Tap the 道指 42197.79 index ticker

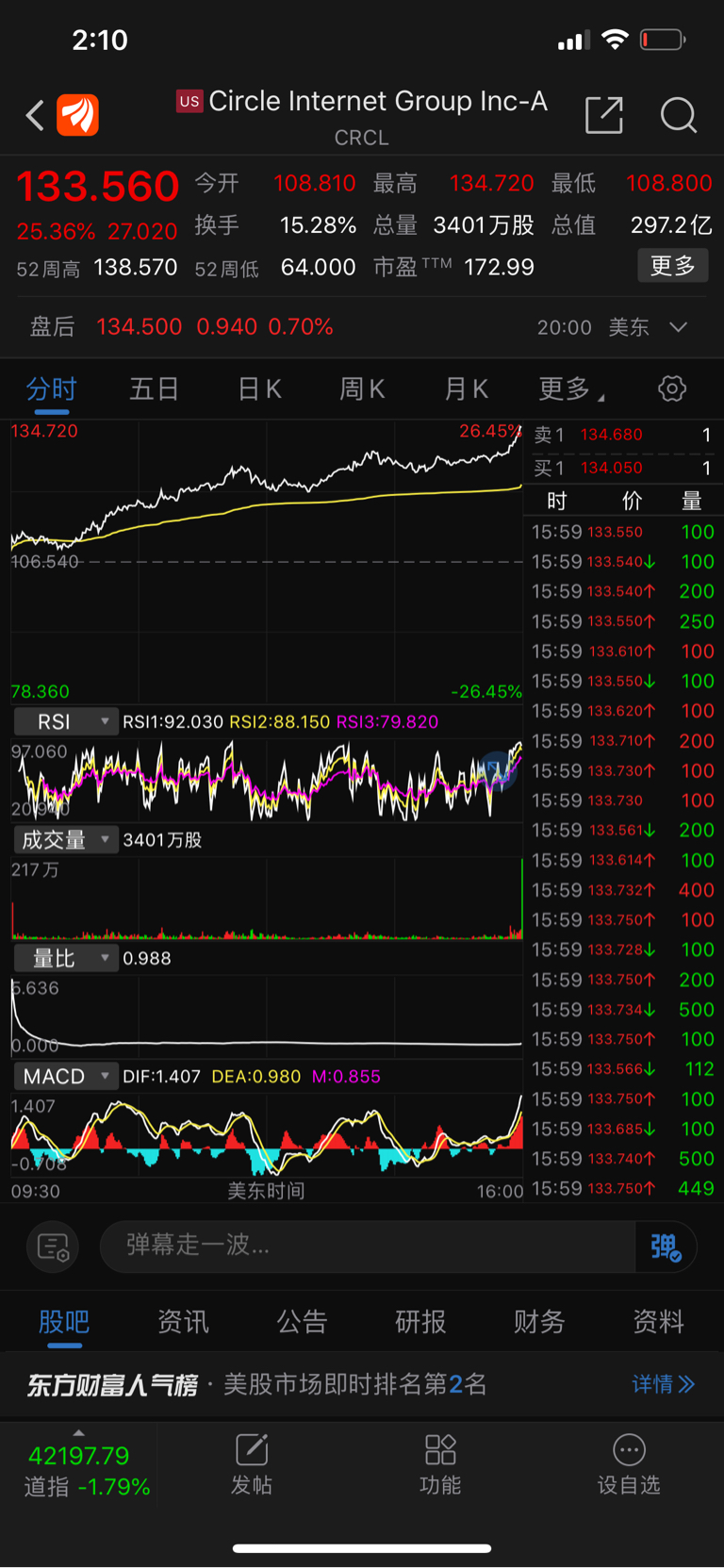pos(79,1470)
